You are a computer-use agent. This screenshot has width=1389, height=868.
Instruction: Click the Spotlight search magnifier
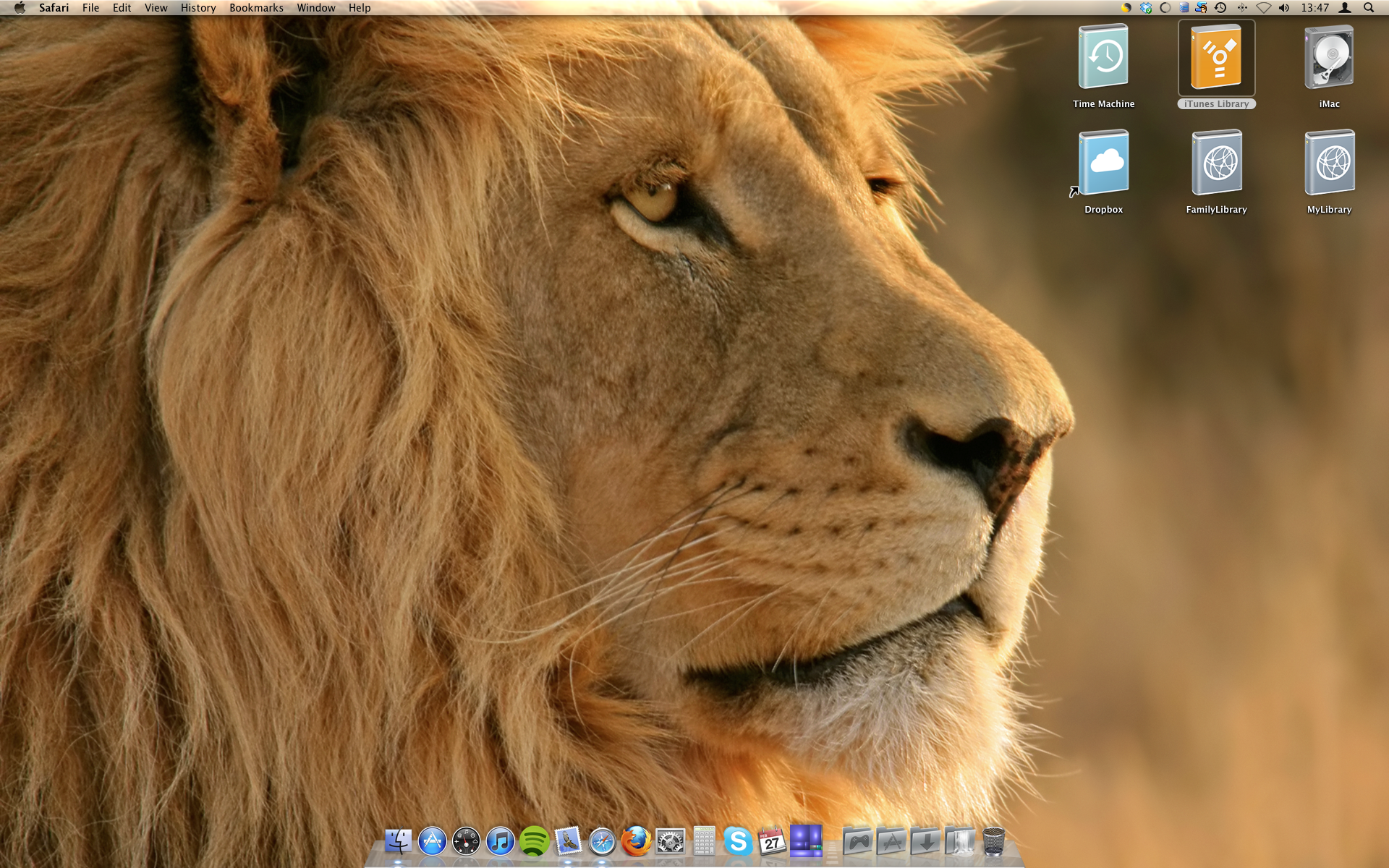click(x=1369, y=8)
